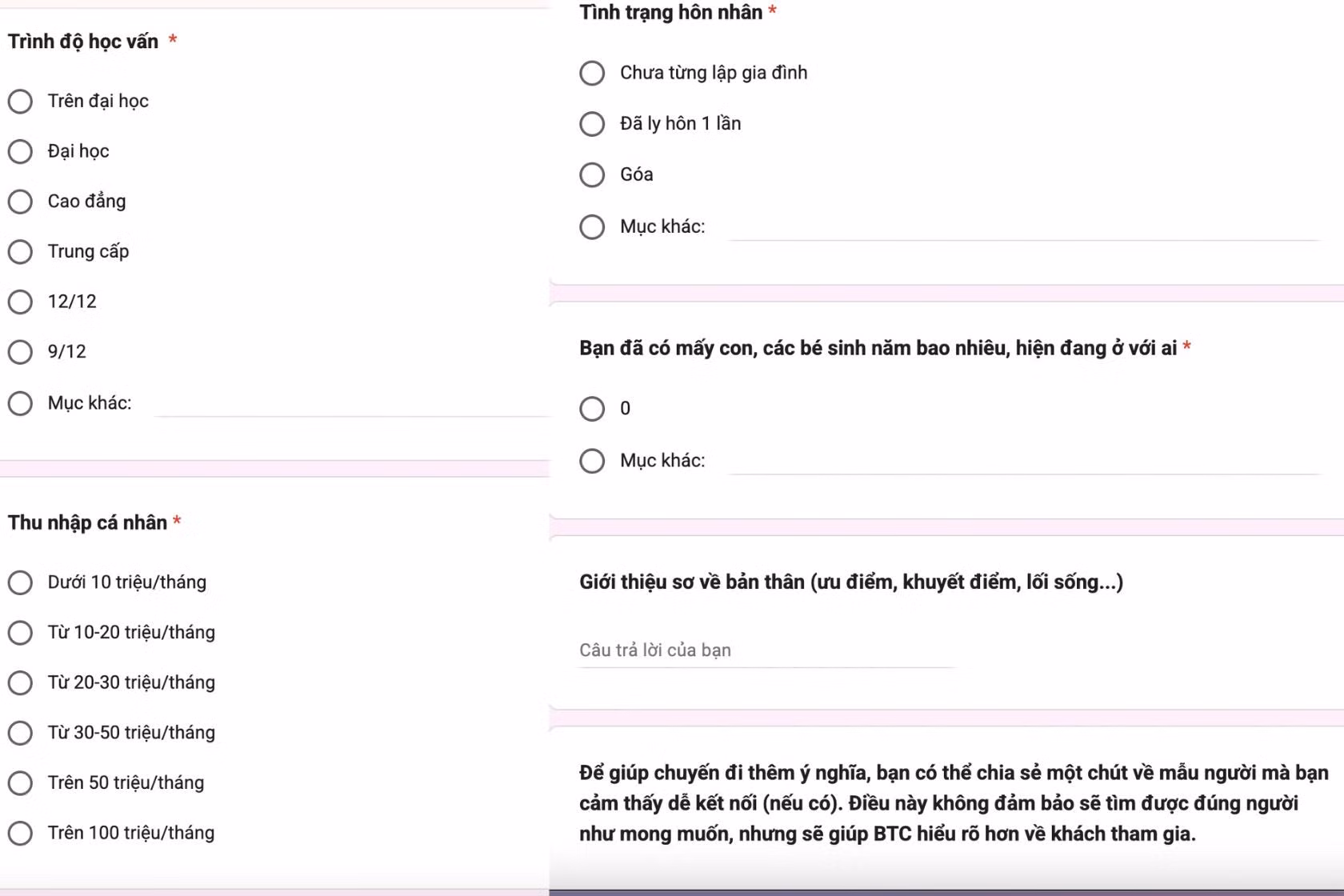Click "Mục khác" text field under marital status
The image size is (1344, 896).
tap(1024, 228)
